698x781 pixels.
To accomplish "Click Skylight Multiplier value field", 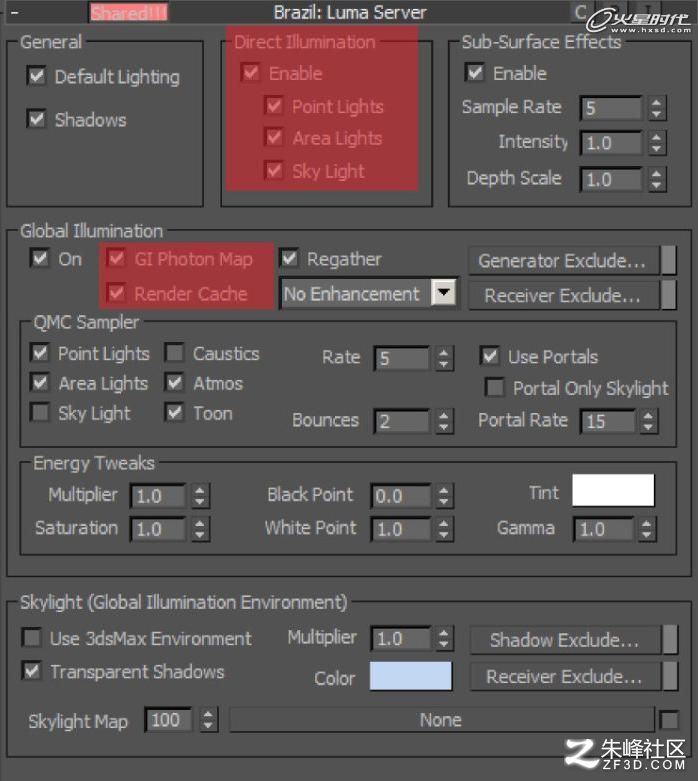I will point(401,639).
